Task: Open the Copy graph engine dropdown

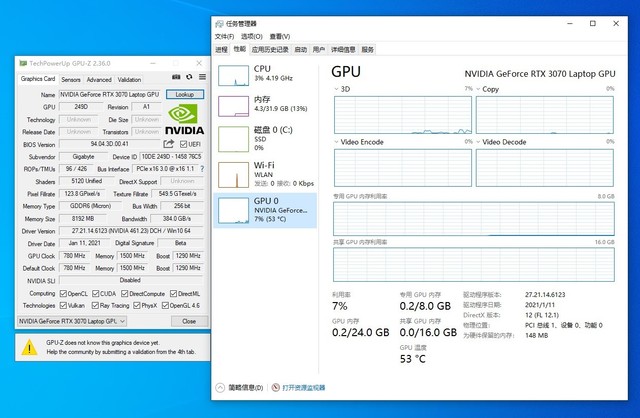Action: tap(478, 89)
